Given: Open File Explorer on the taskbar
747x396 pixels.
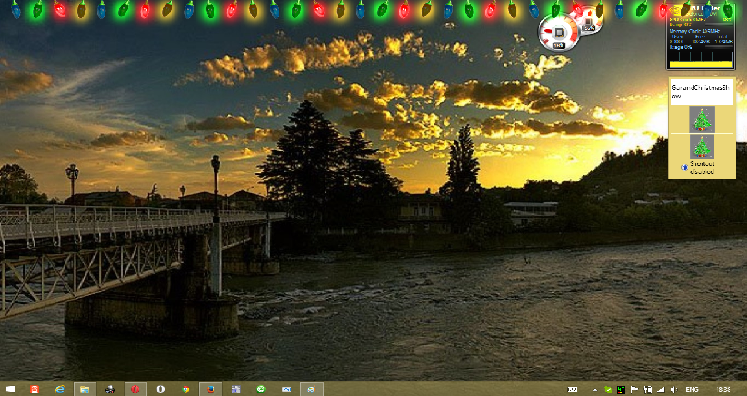Looking at the screenshot, I should [85, 389].
